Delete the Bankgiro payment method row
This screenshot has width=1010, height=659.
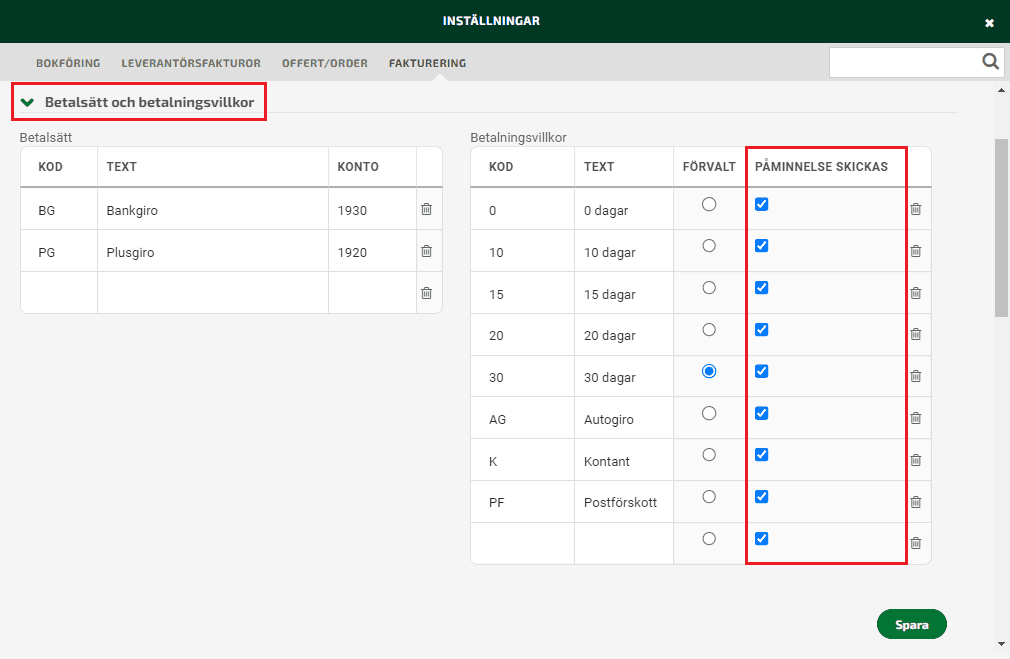click(426, 209)
